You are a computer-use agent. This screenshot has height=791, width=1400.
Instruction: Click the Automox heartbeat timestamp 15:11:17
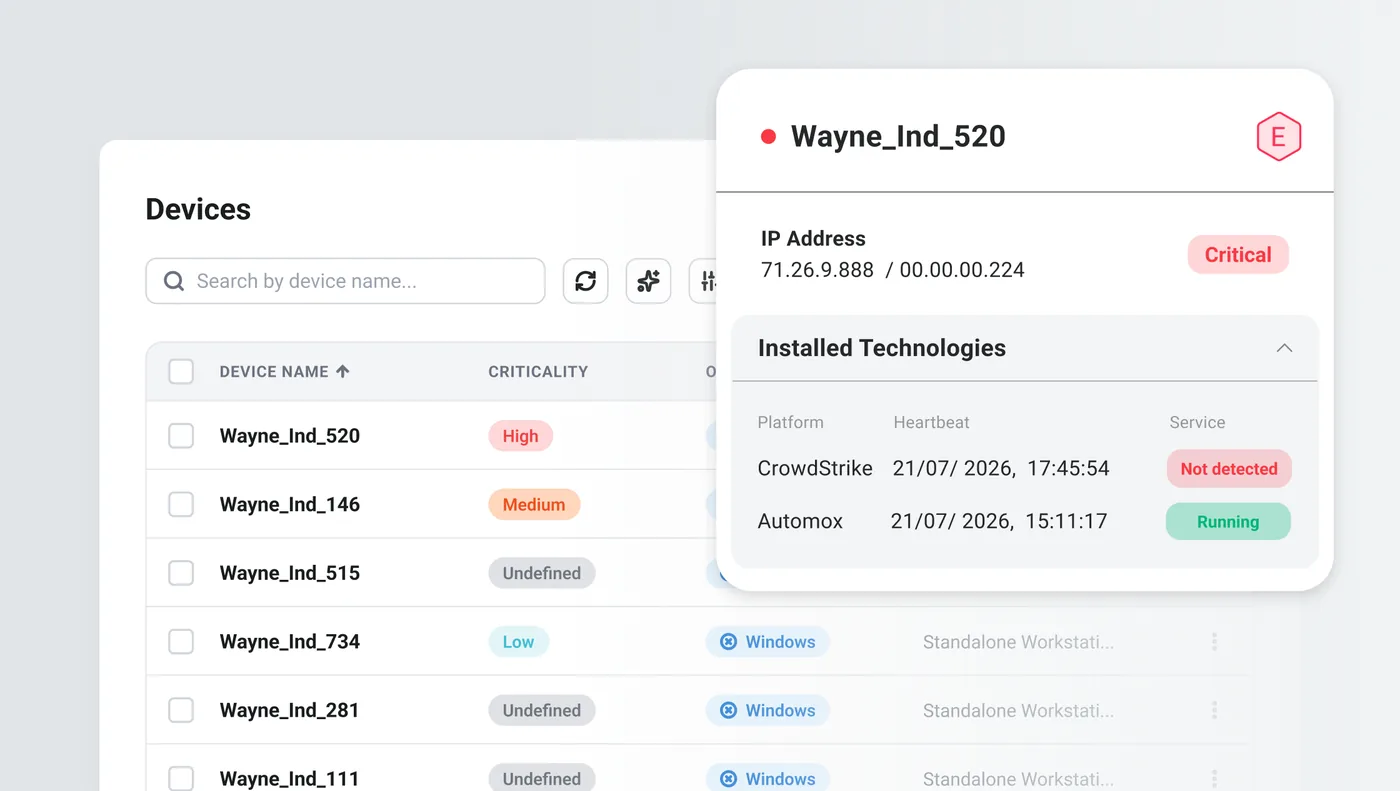tap(999, 521)
